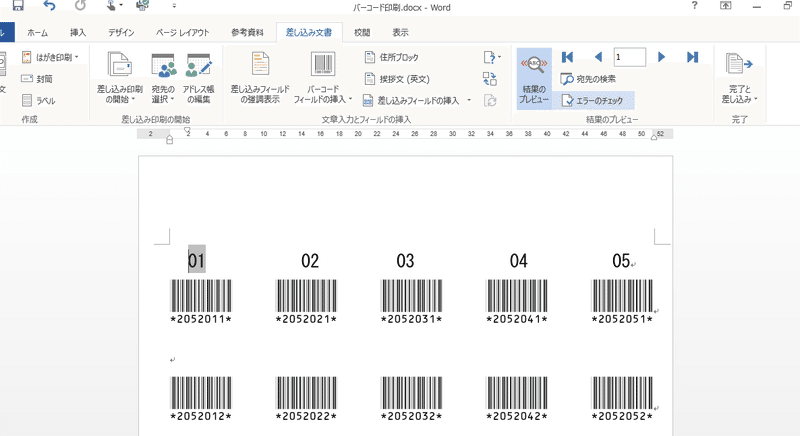Screen dimensions: 800x436
Task: Click the 05 heading text
Action: pyautogui.click(x=621, y=261)
